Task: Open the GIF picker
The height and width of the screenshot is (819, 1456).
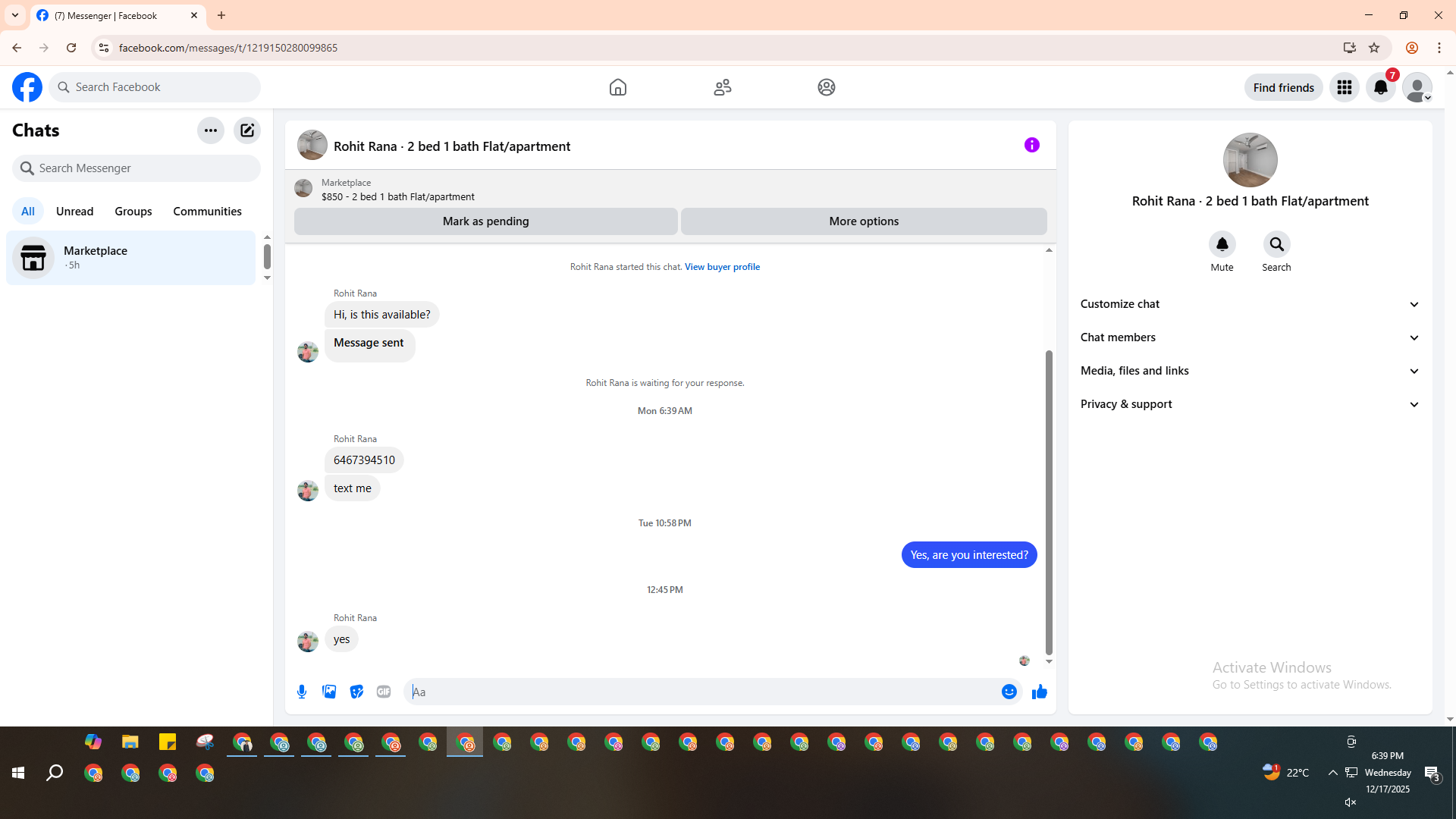Action: click(384, 692)
